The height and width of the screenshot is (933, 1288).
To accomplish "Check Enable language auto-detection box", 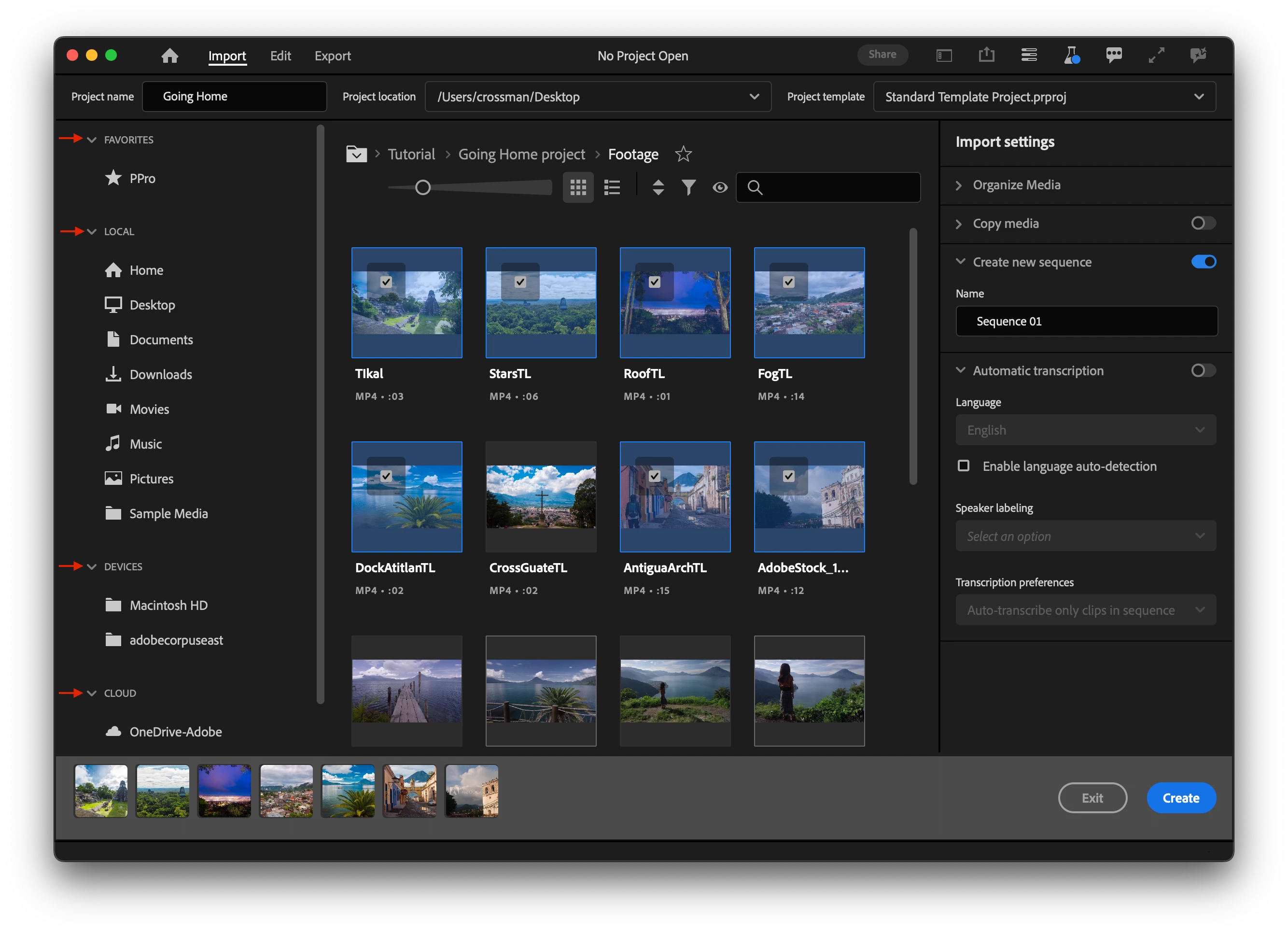I will (x=963, y=466).
